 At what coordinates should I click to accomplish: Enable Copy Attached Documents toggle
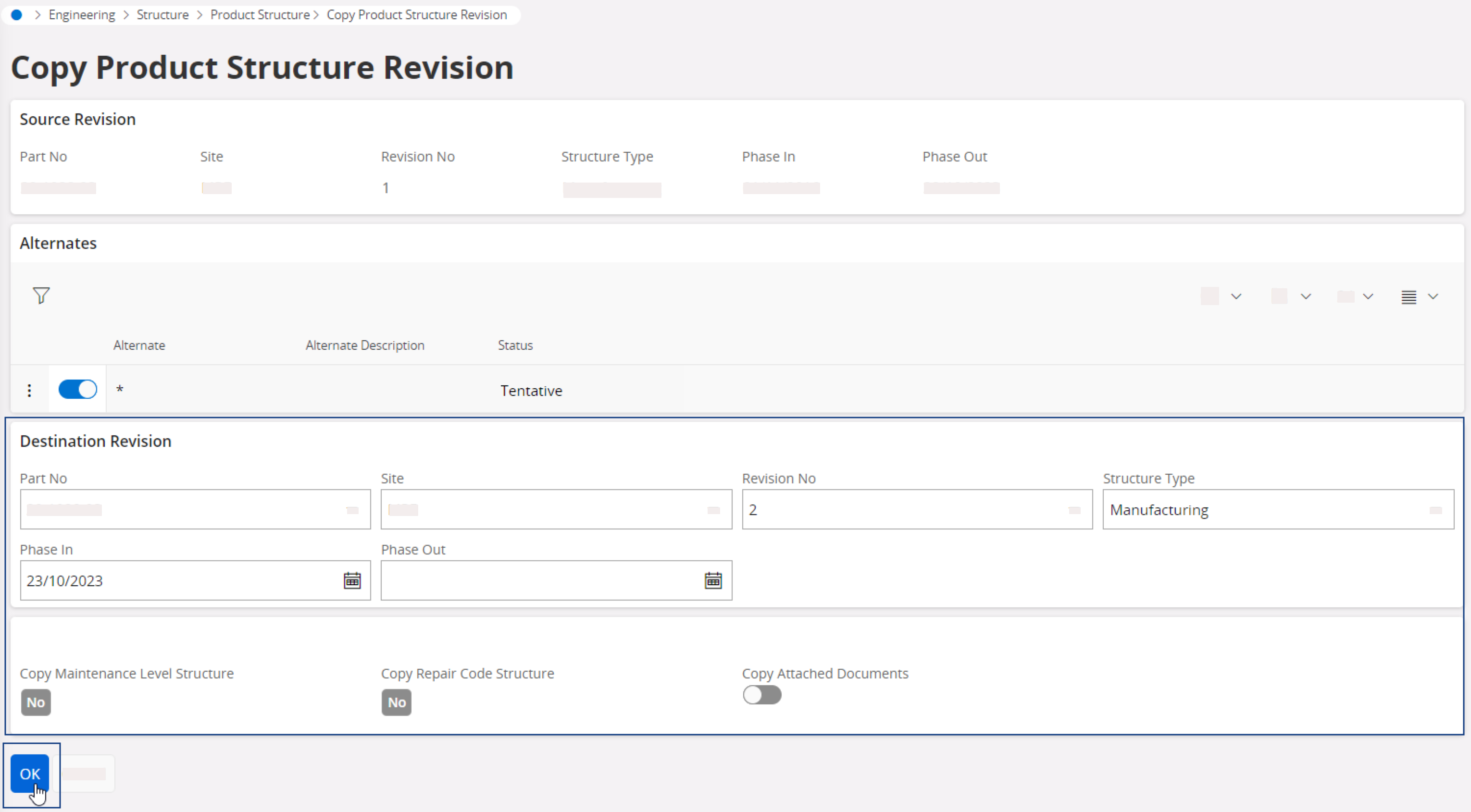762,695
